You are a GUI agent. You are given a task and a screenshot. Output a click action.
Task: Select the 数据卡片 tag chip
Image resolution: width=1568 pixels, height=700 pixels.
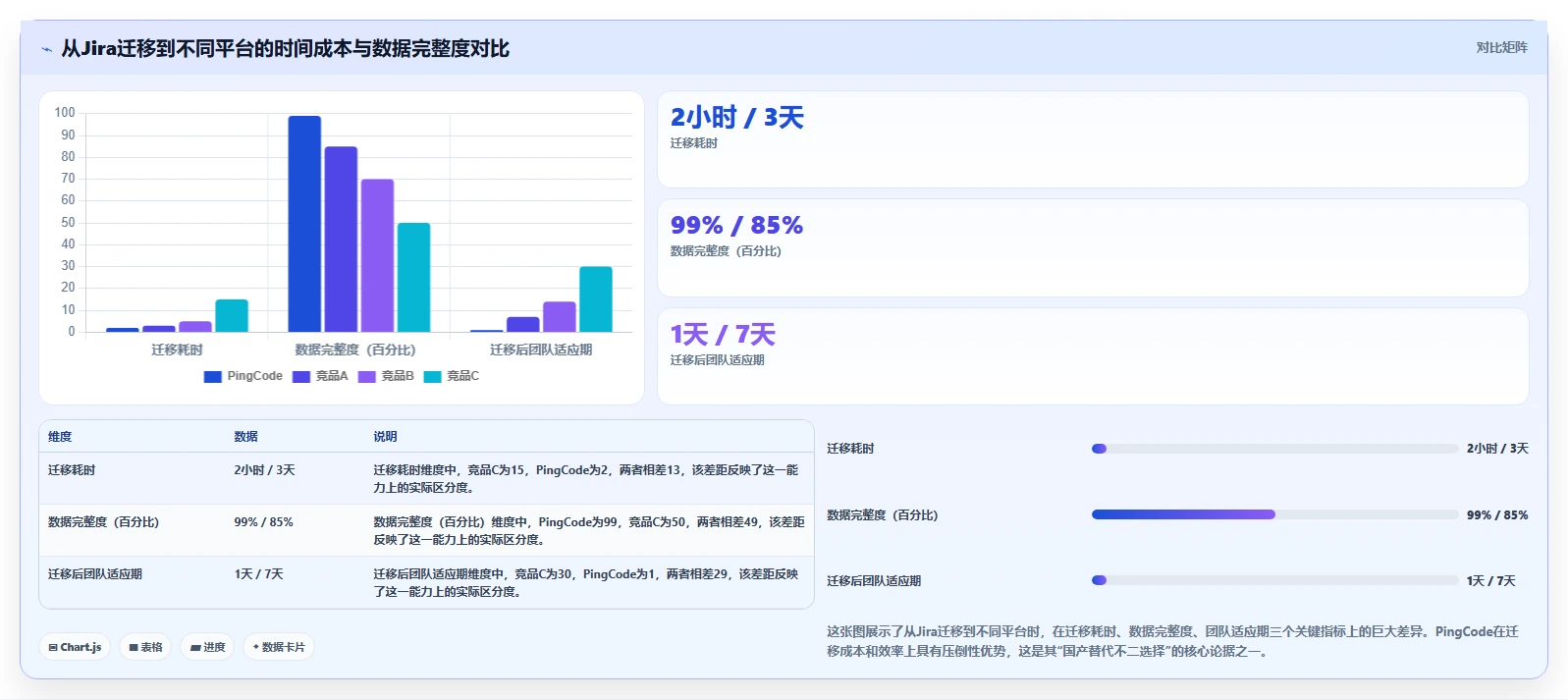click(279, 647)
